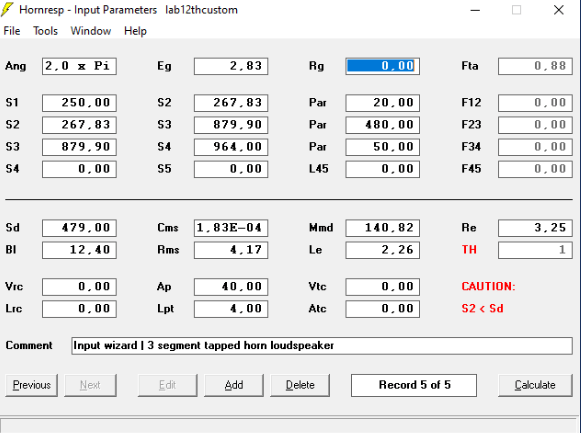Click the Comment text field
581x433 pixels.
[x=322, y=346]
